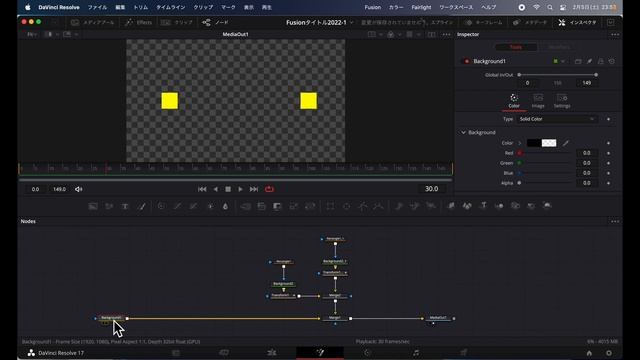Switch to the Image tab in Inspector
Screen dimensions: 640x360
coord(538,101)
